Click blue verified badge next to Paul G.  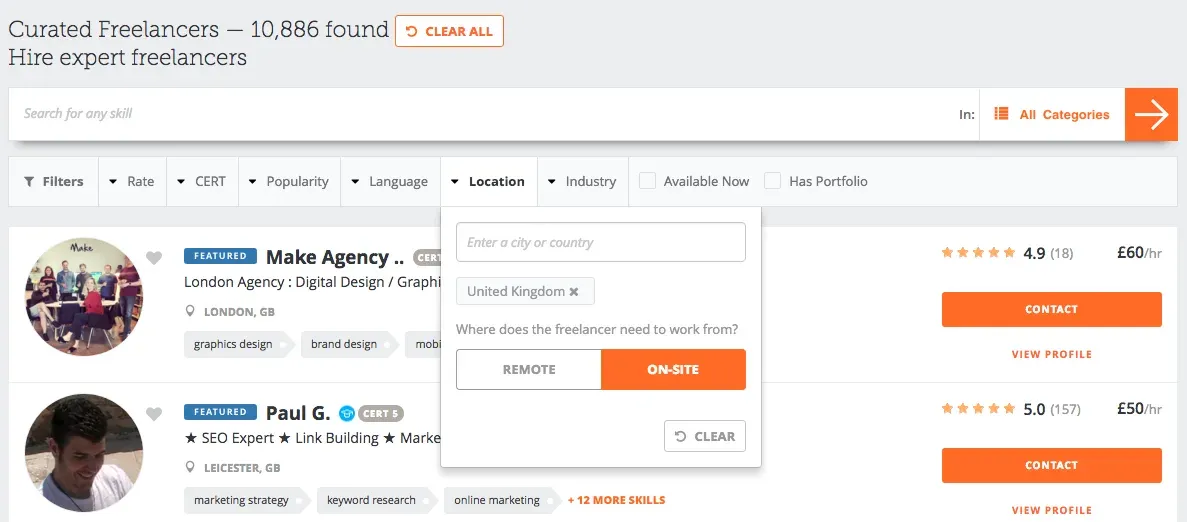pyautogui.click(x=347, y=413)
